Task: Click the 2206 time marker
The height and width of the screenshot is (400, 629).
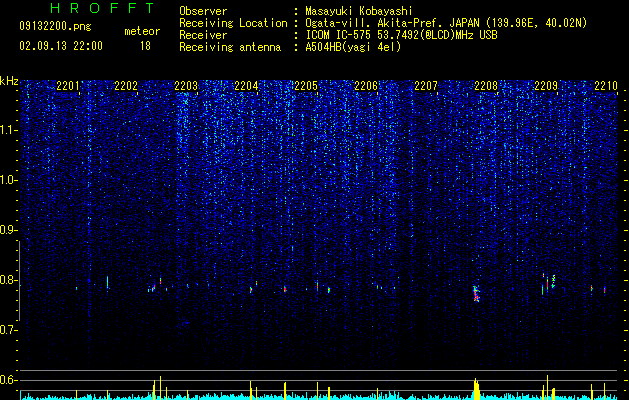Action: [x=366, y=86]
